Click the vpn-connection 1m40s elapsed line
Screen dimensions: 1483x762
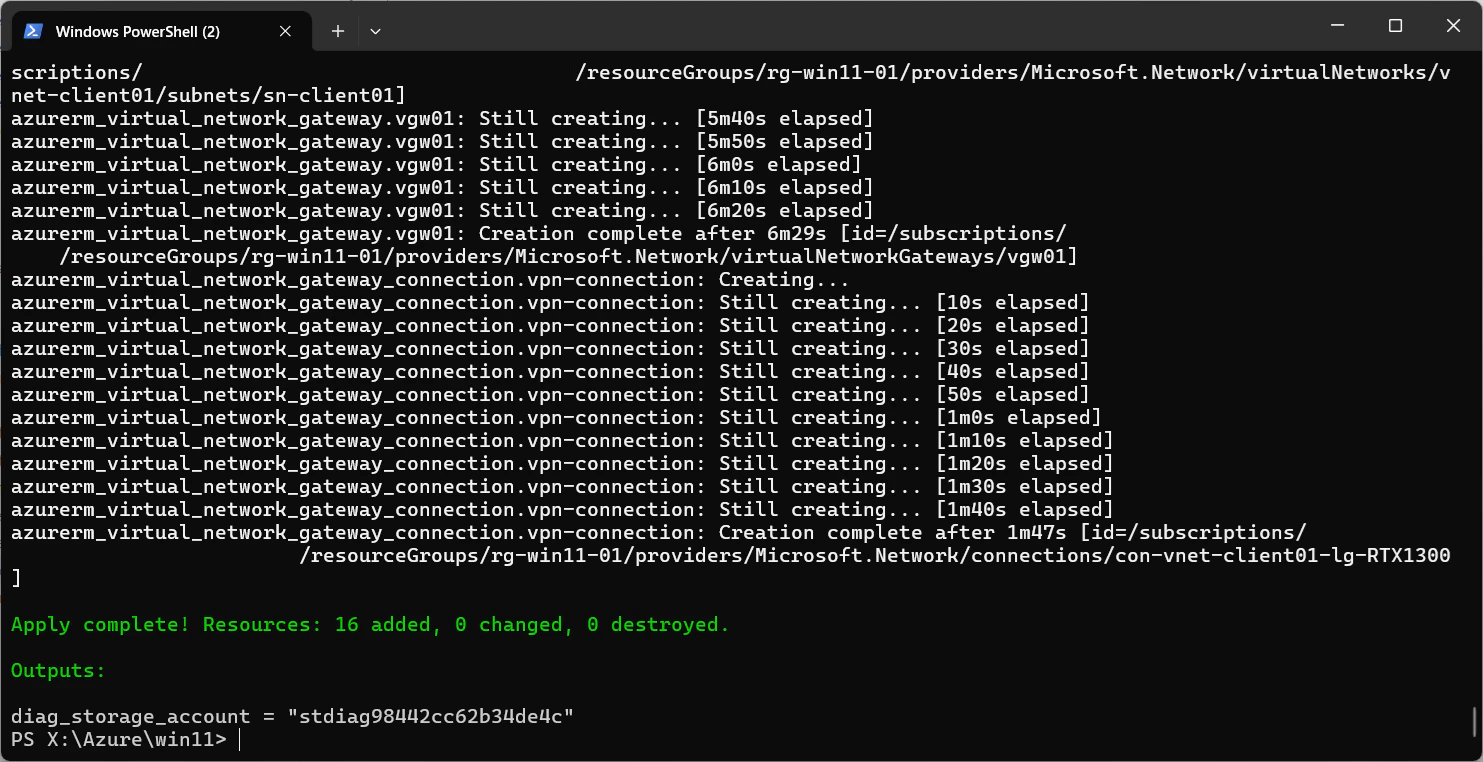click(562, 510)
